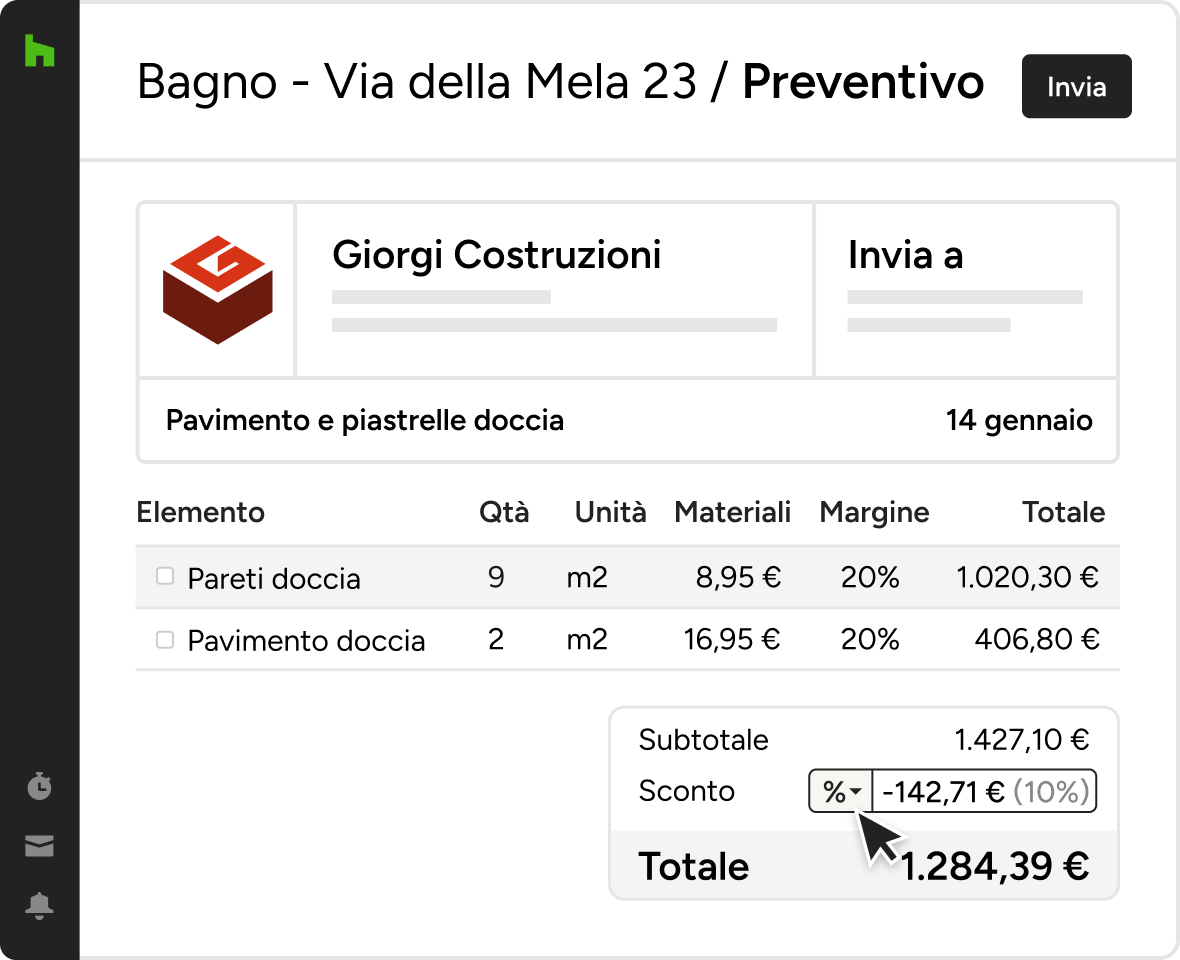Click the Invia button
Image resolution: width=1180 pixels, height=960 pixels.
pos(1076,87)
